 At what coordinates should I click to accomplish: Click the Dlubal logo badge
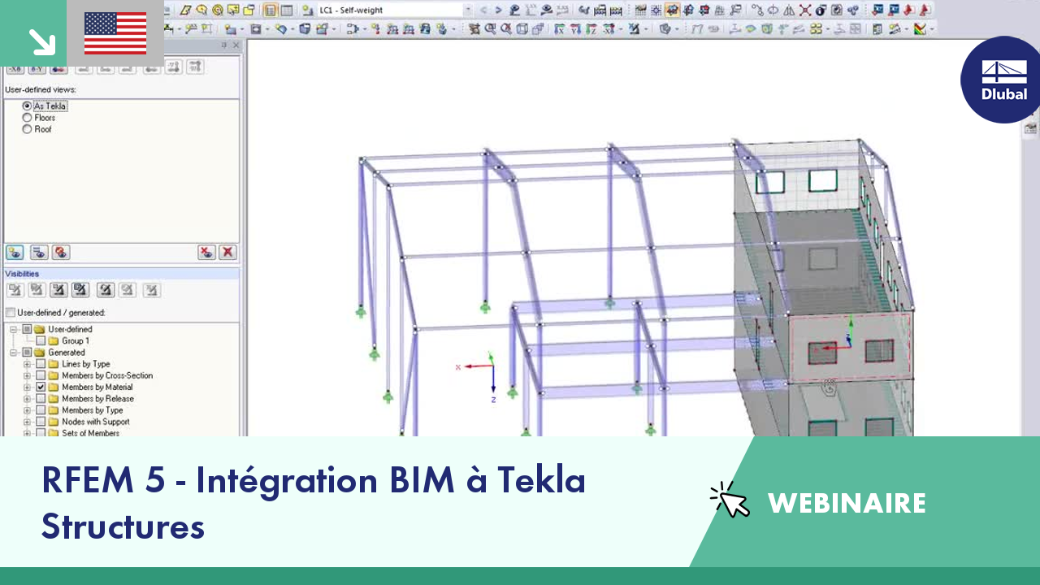1000,80
